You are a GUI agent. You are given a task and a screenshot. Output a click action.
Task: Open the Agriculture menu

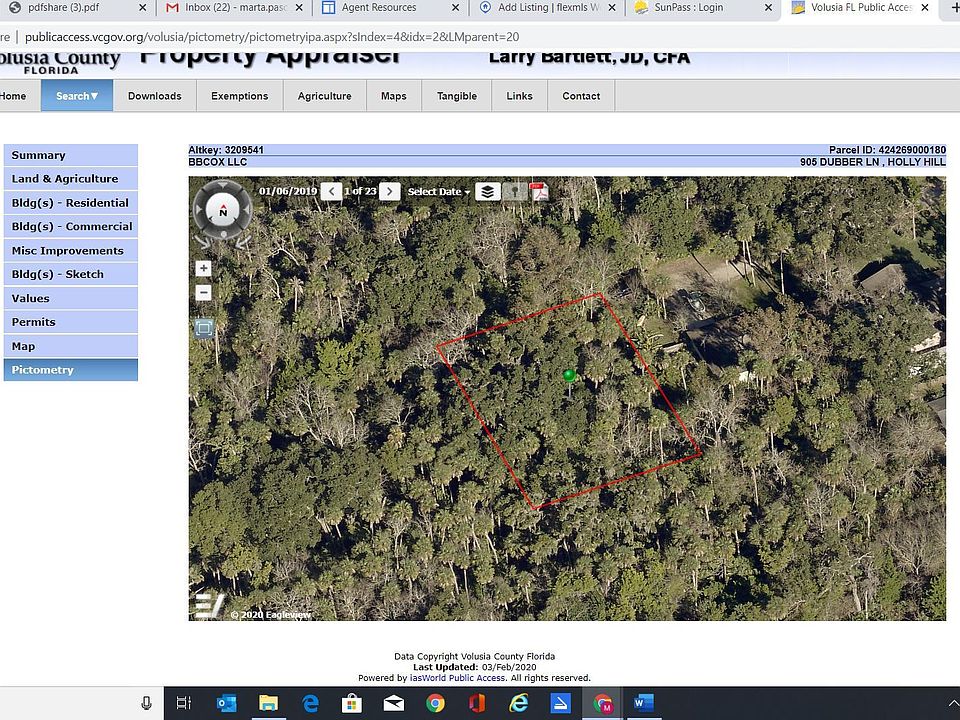pos(324,96)
